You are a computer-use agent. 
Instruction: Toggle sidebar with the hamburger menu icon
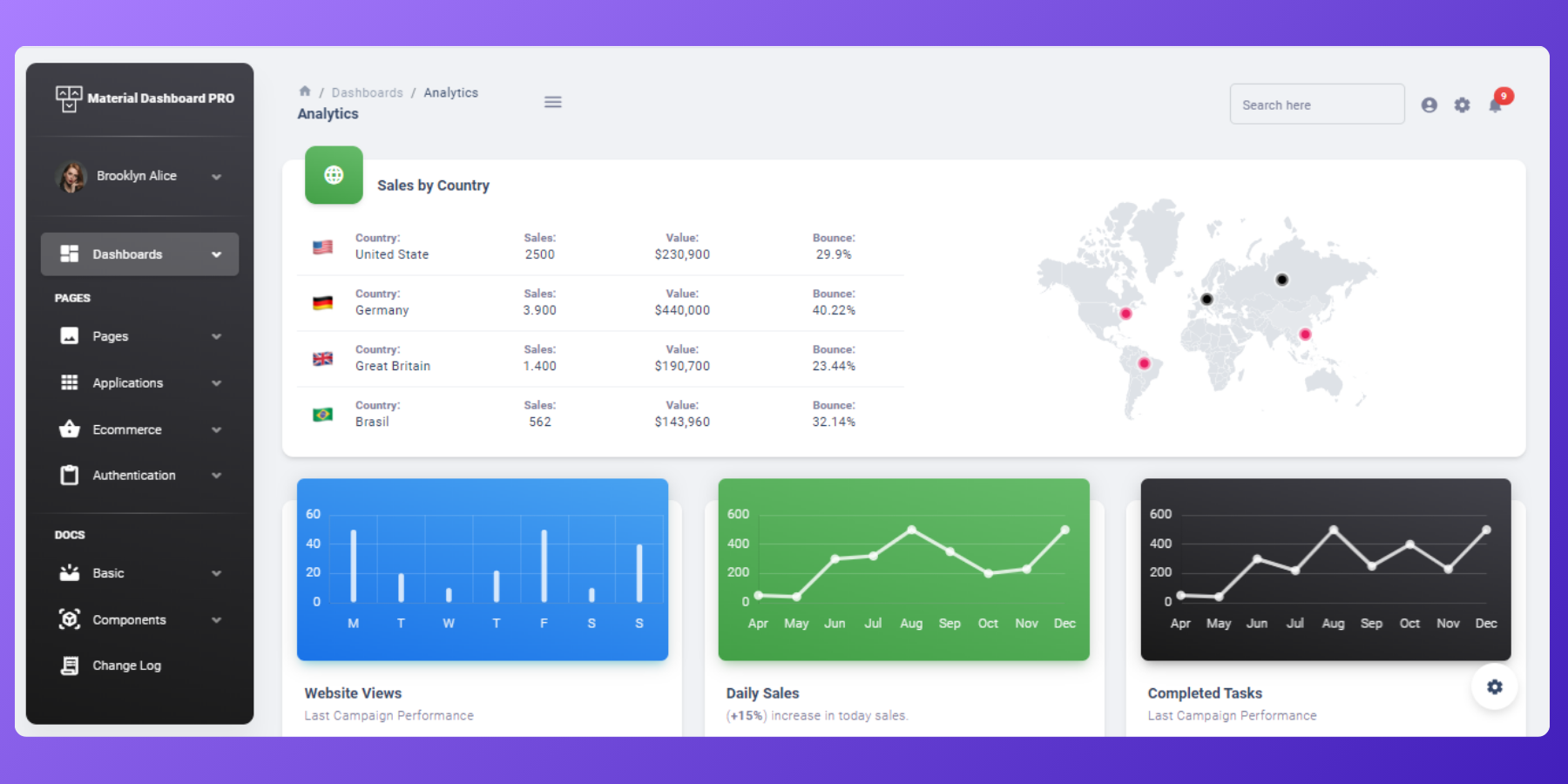tap(553, 102)
